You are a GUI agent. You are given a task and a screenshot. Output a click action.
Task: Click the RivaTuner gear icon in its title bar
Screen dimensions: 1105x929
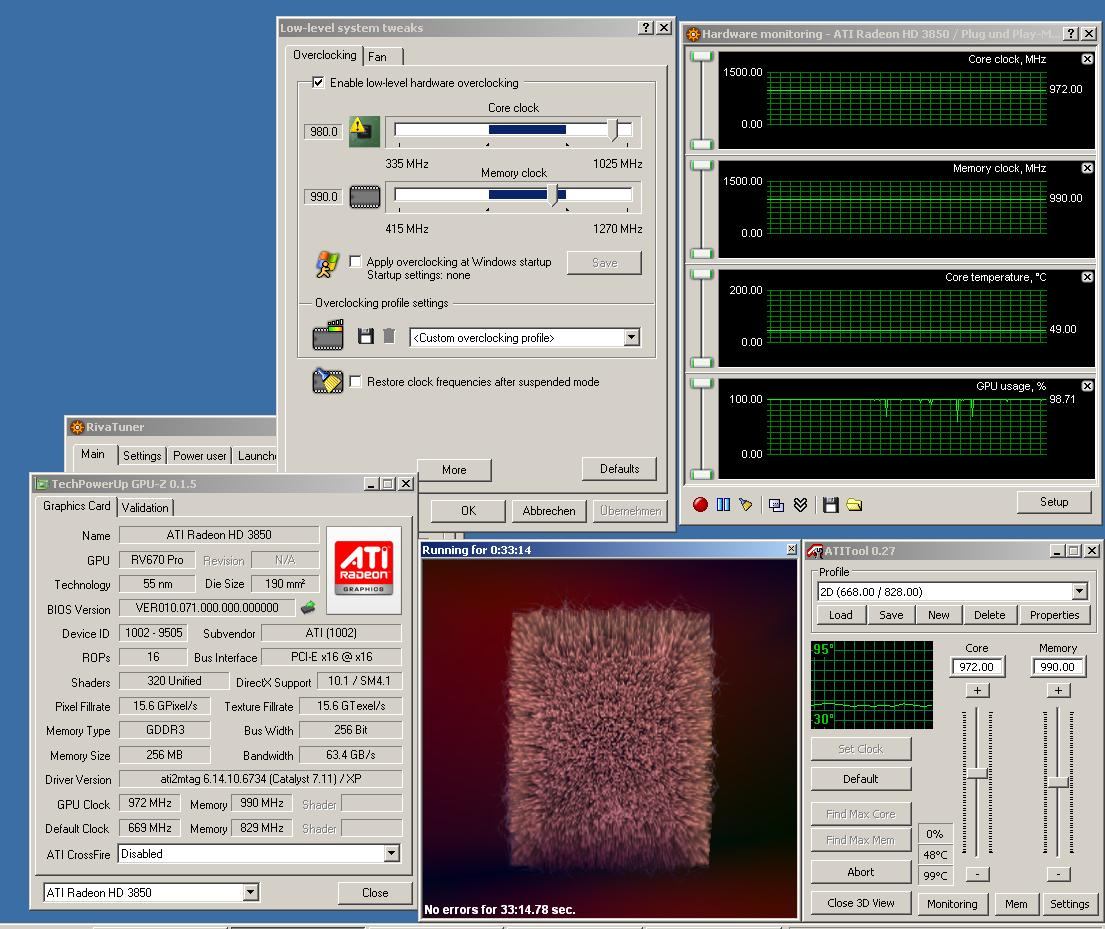pyautogui.click(x=77, y=426)
